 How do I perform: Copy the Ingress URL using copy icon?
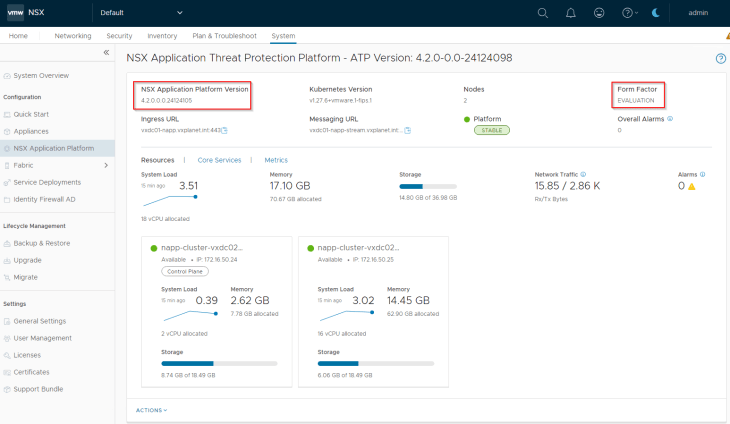click(225, 130)
